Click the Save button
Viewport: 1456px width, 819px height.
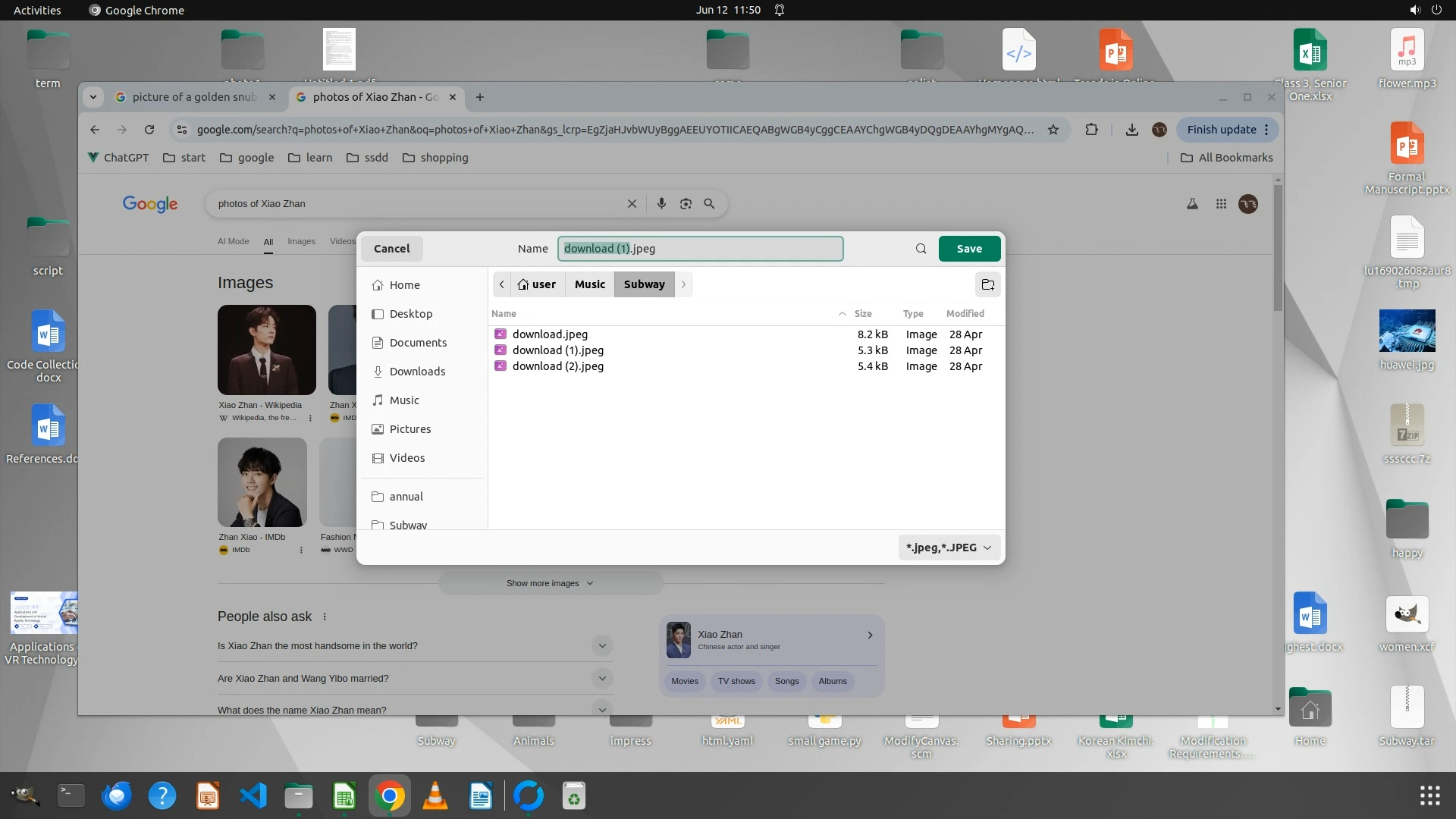click(x=968, y=249)
